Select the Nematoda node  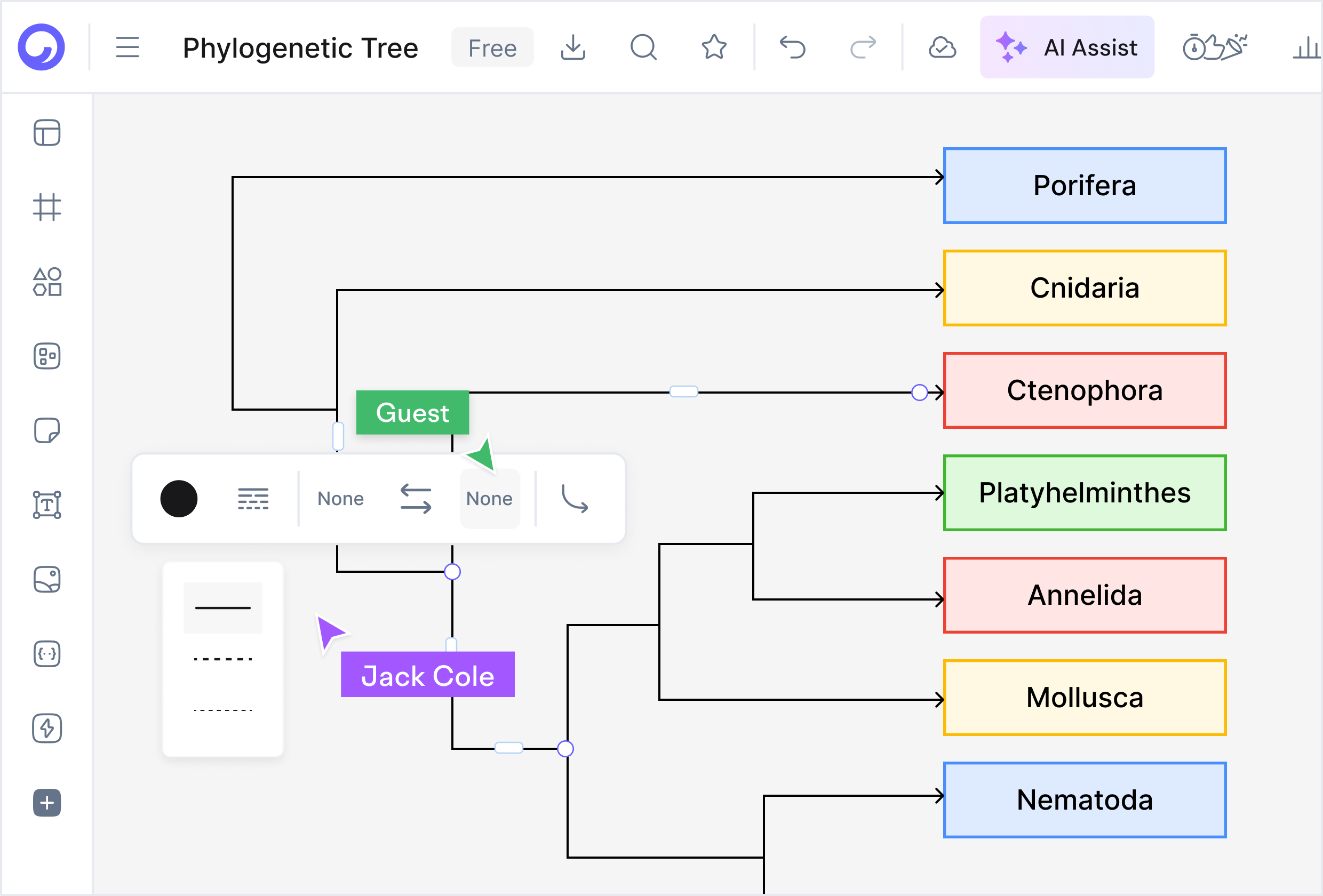1085,801
